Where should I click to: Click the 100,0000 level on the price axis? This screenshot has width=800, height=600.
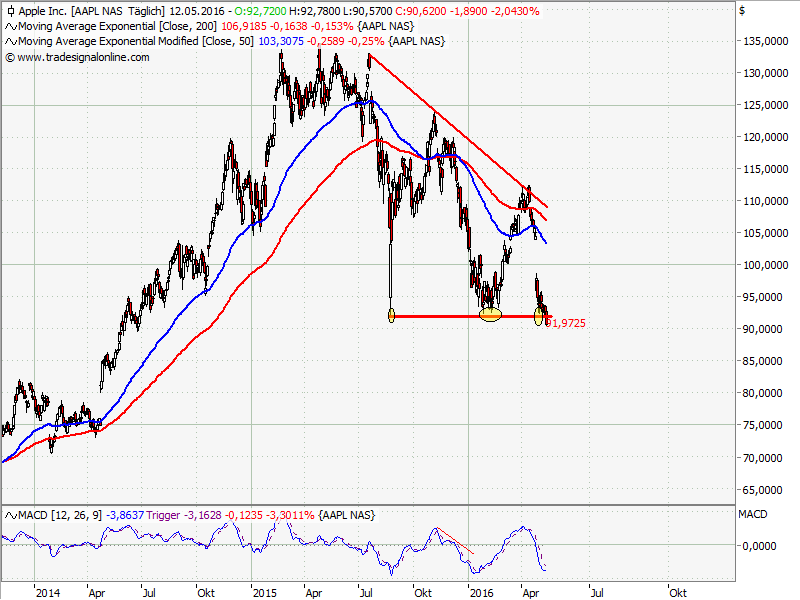[x=763, y=265]
